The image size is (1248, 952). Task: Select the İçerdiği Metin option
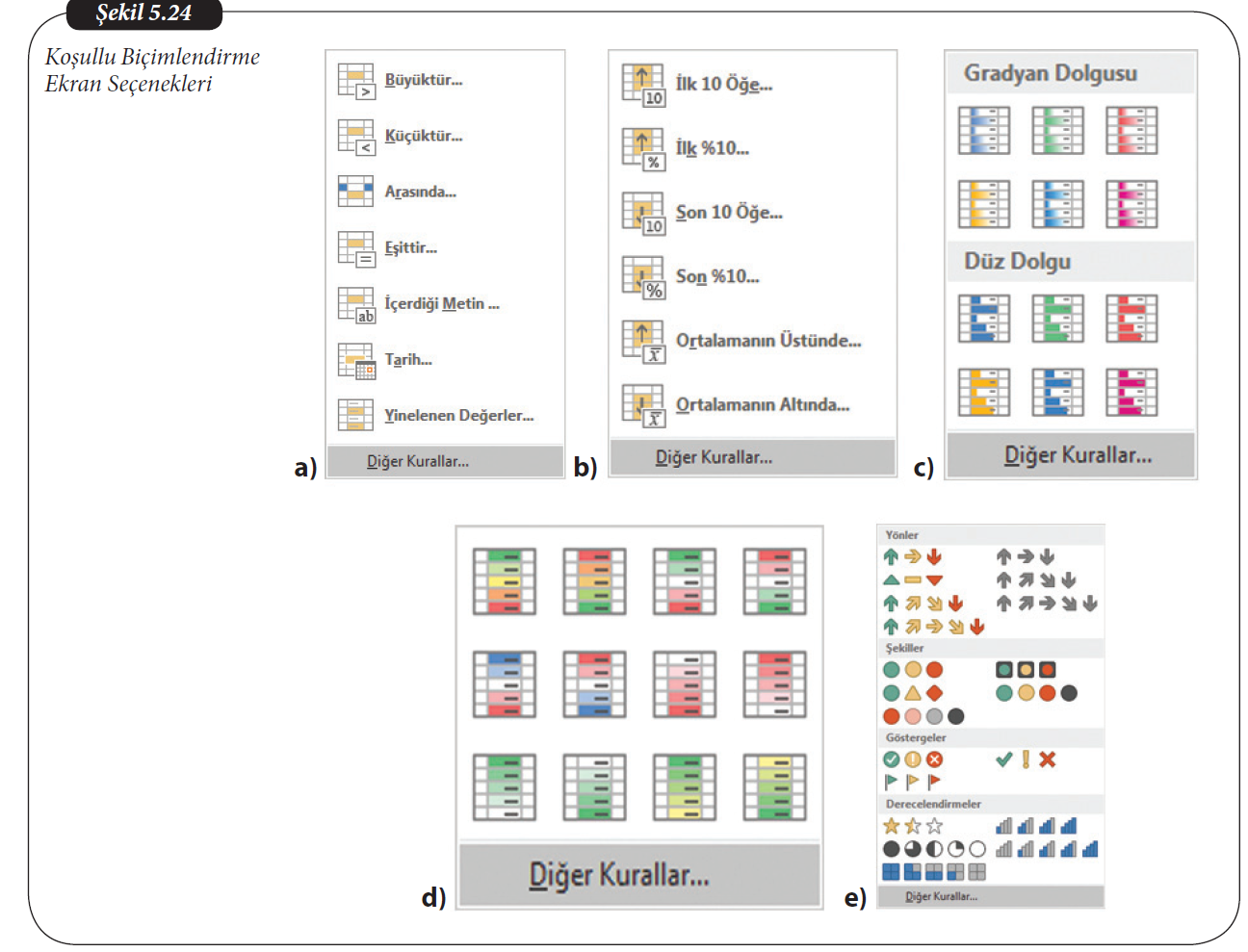click(441, 304)
